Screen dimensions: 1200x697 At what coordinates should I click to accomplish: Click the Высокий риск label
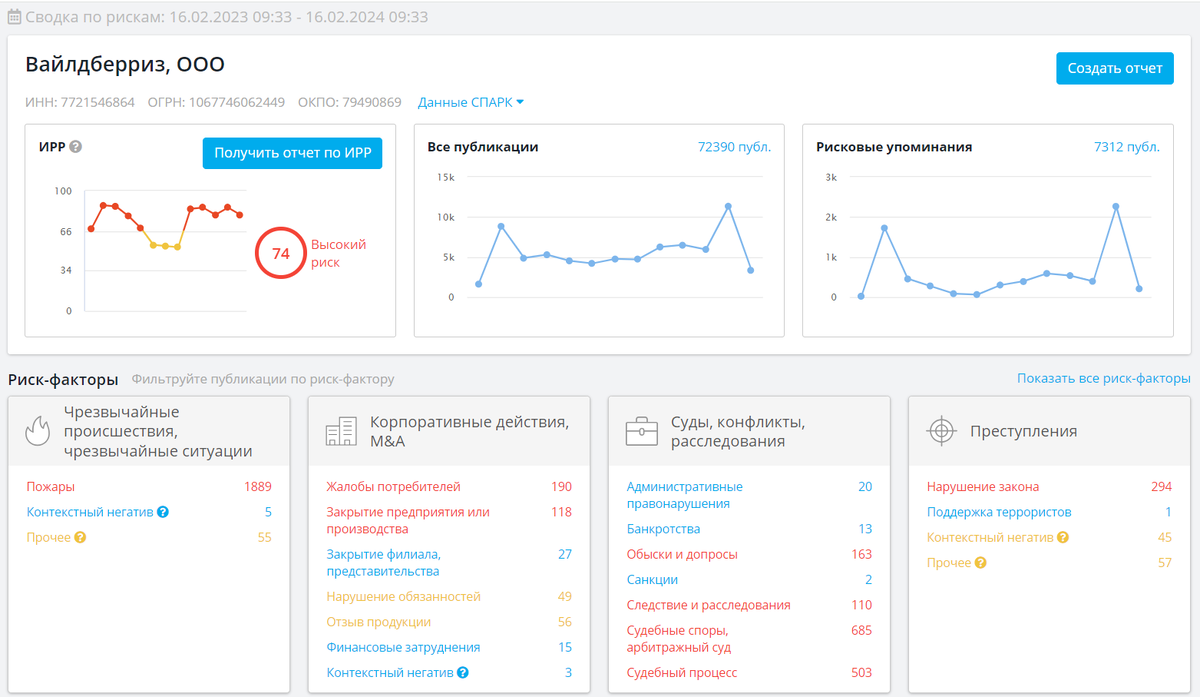tap(338, 253)
